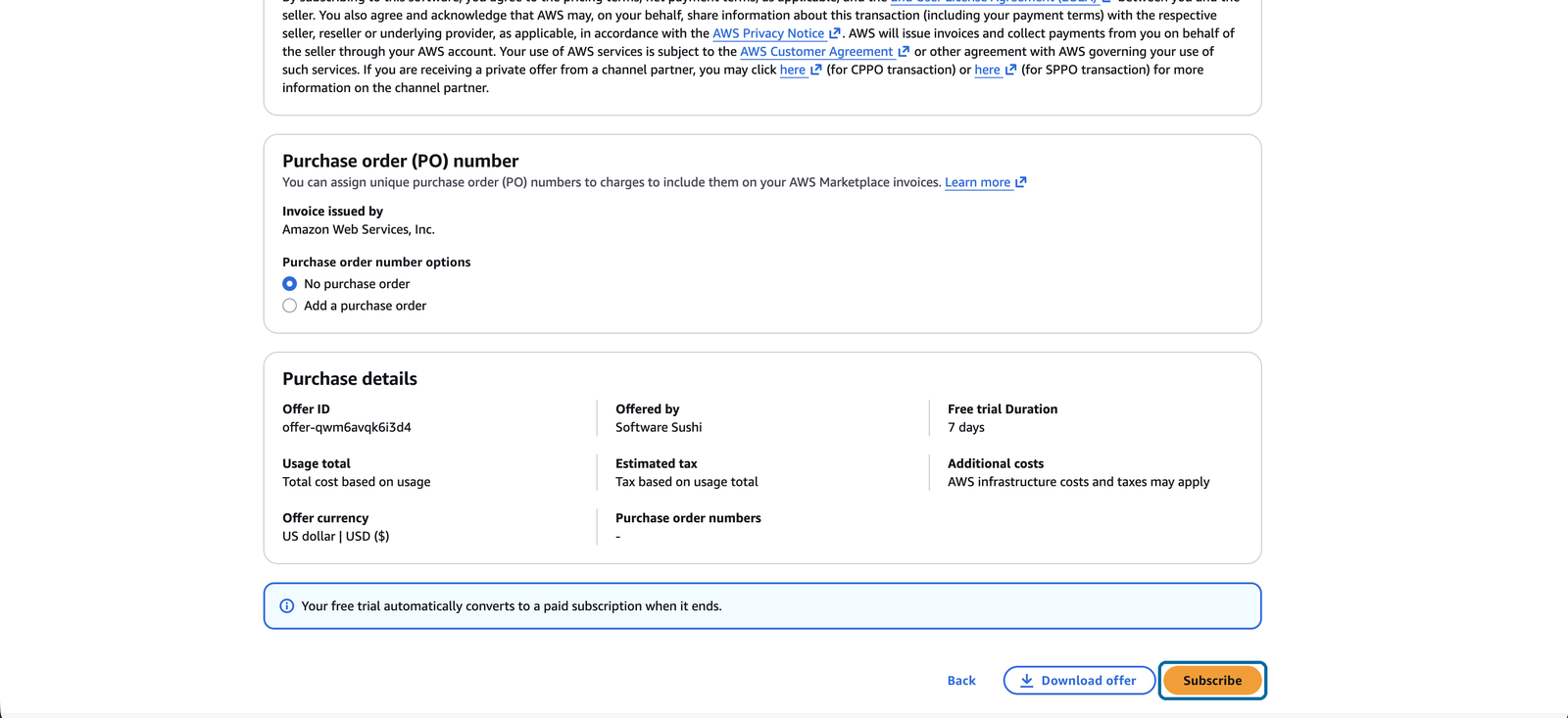Click the external link icon after AWS Customer Agreement

click(904, 52)
